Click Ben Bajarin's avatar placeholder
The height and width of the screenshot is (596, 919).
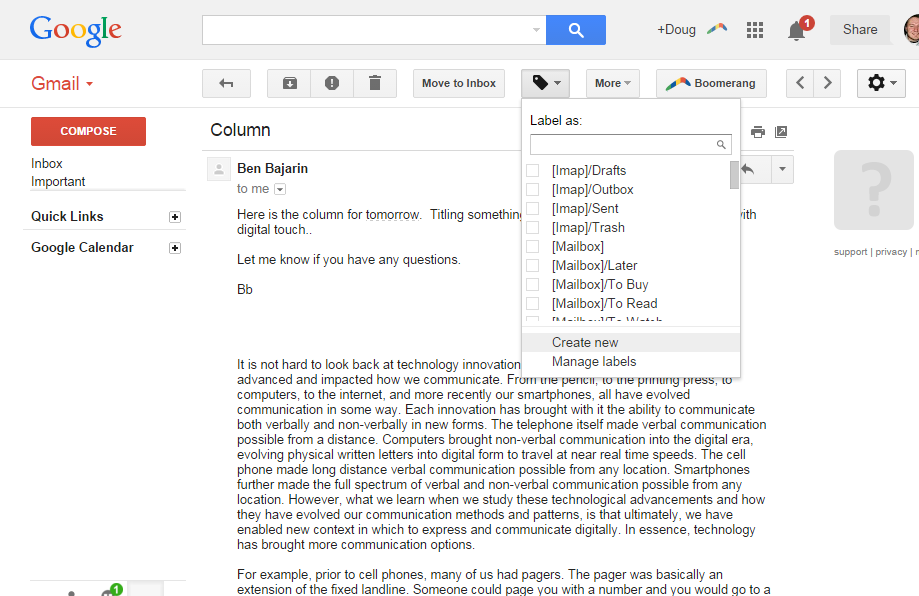219,169
